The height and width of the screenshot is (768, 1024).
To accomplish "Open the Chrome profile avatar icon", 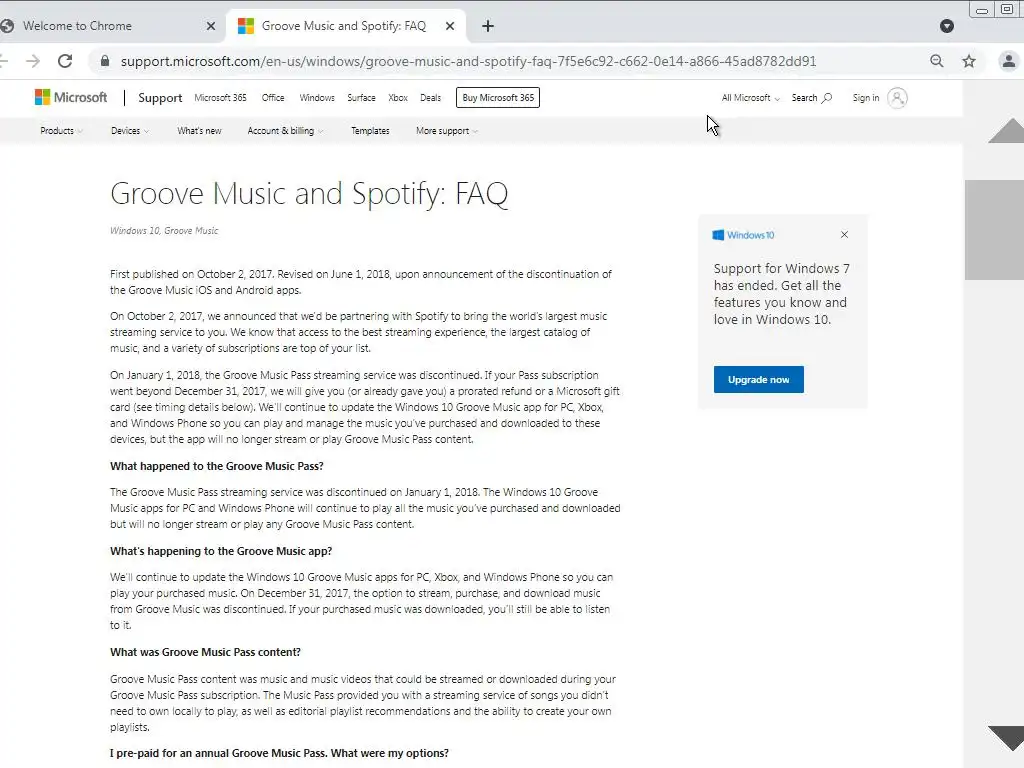I will pyautogui.click(x=1009, y=61).
